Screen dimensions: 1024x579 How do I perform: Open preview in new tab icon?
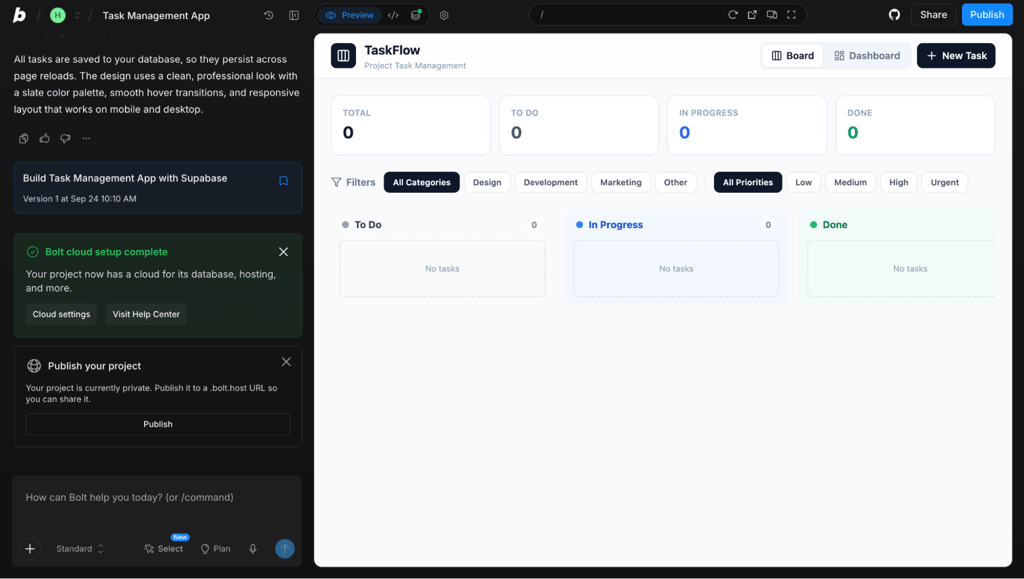click(x=752, y=15)
